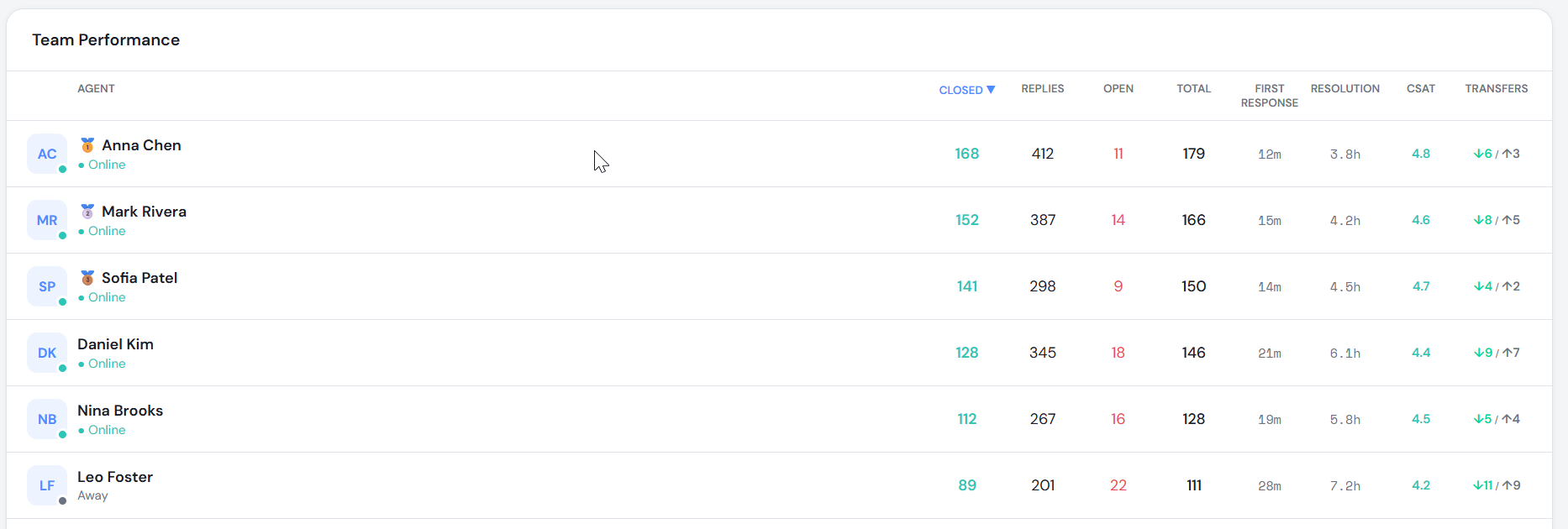The height and width of the screenshot is (529, 1568).
Task: Click Sofia Patel's SP avatar
Action: click(x=47, y=286)
